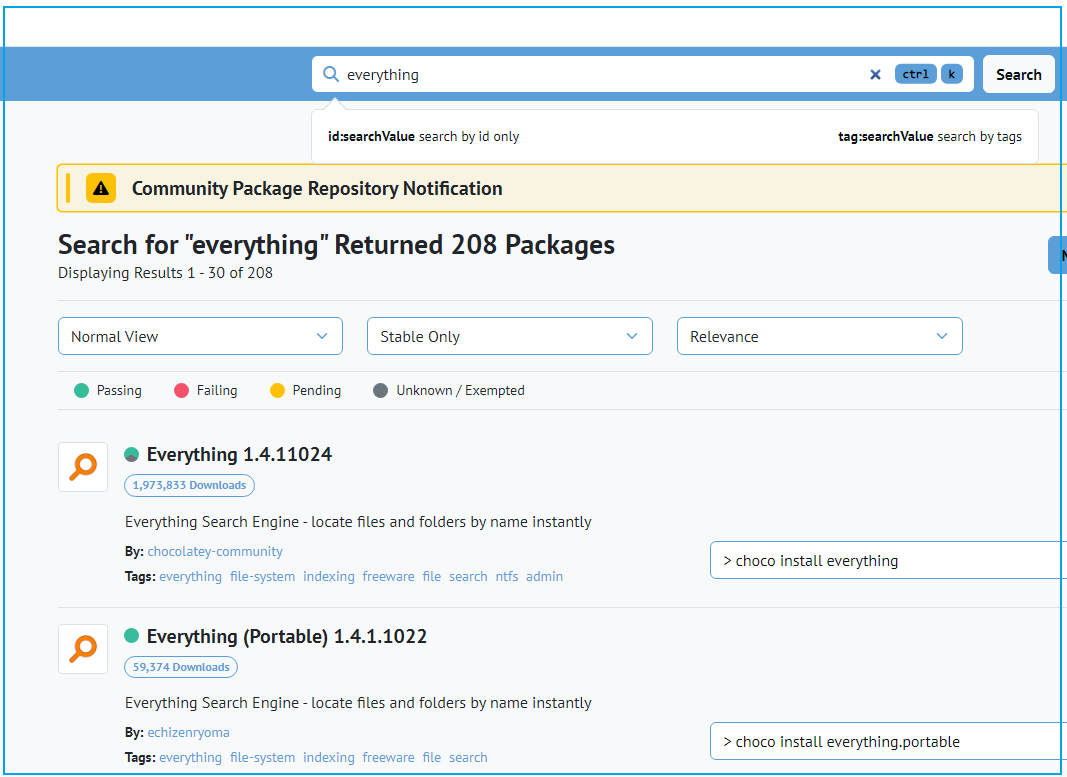The image size is (1067, 777).
Task: Click the red Failing status dot
Action: 181,391
